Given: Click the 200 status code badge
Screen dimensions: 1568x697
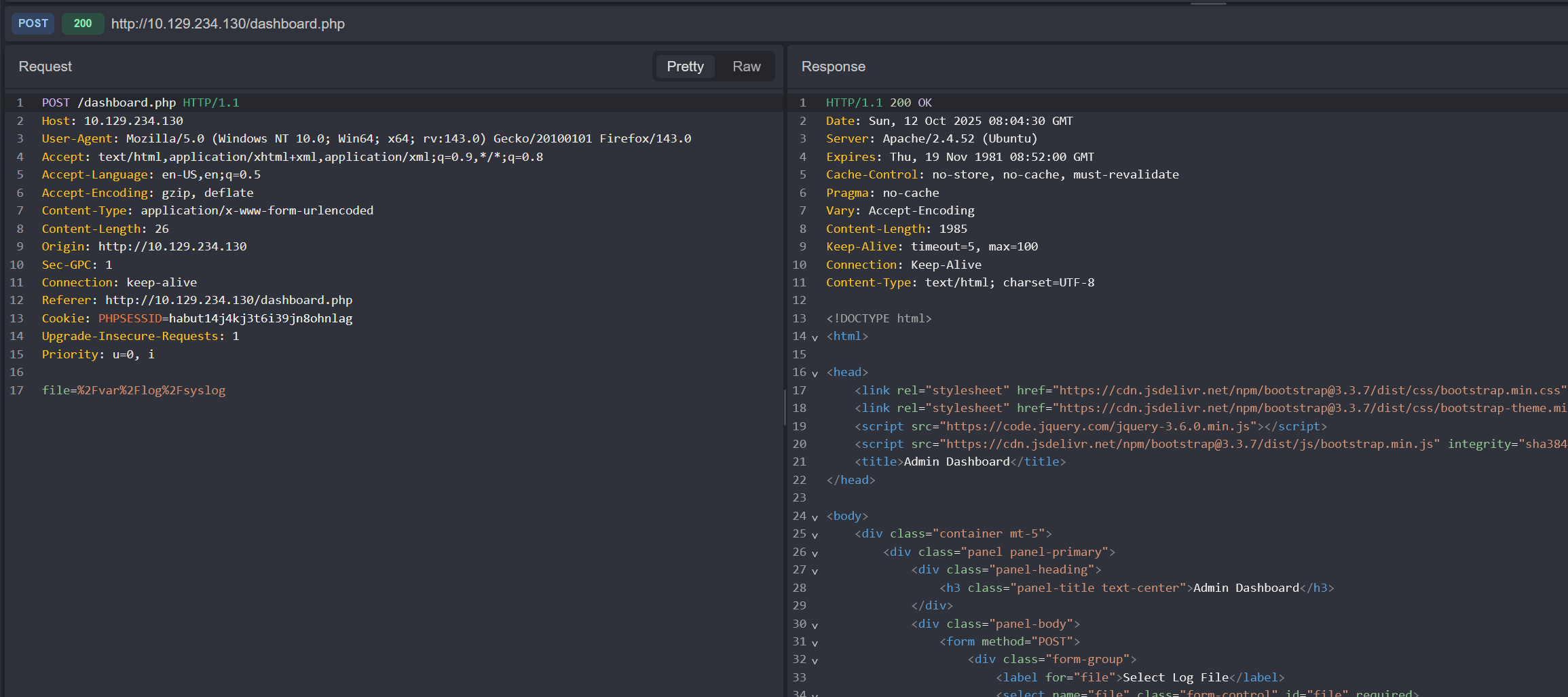Looking at the screenshot, I should click(83, 24).
